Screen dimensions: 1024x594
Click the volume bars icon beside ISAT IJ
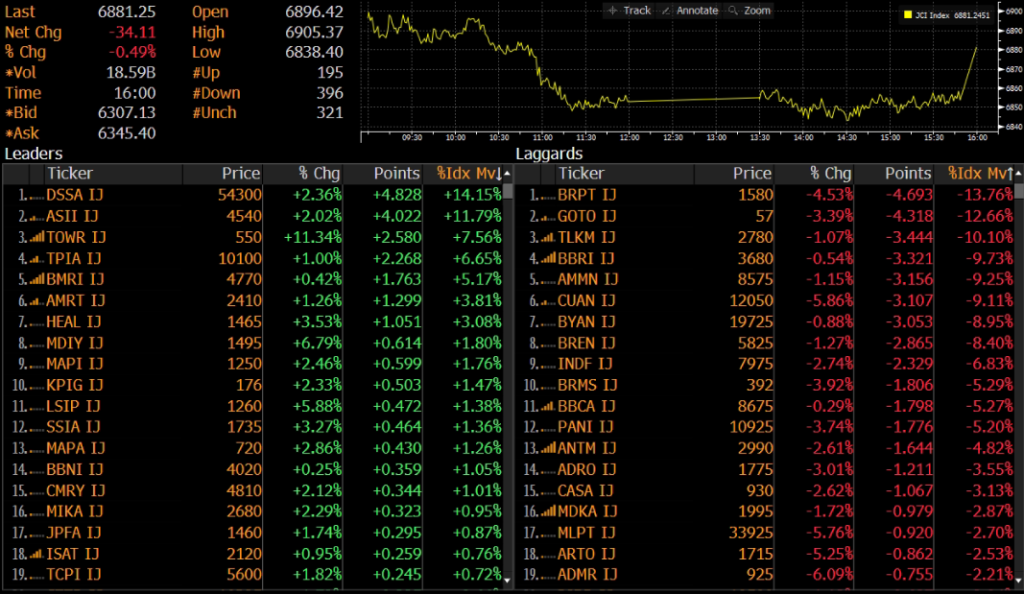click(x=37, y=554)
